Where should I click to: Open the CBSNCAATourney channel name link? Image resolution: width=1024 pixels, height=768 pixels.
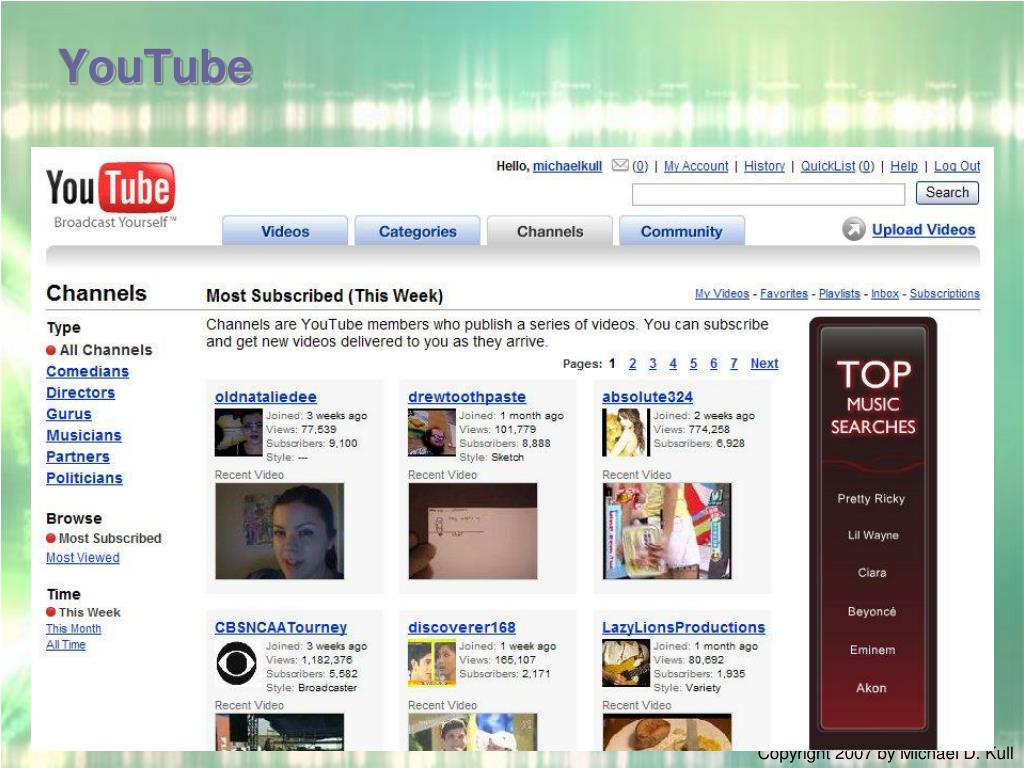click(x=281, y=628)
